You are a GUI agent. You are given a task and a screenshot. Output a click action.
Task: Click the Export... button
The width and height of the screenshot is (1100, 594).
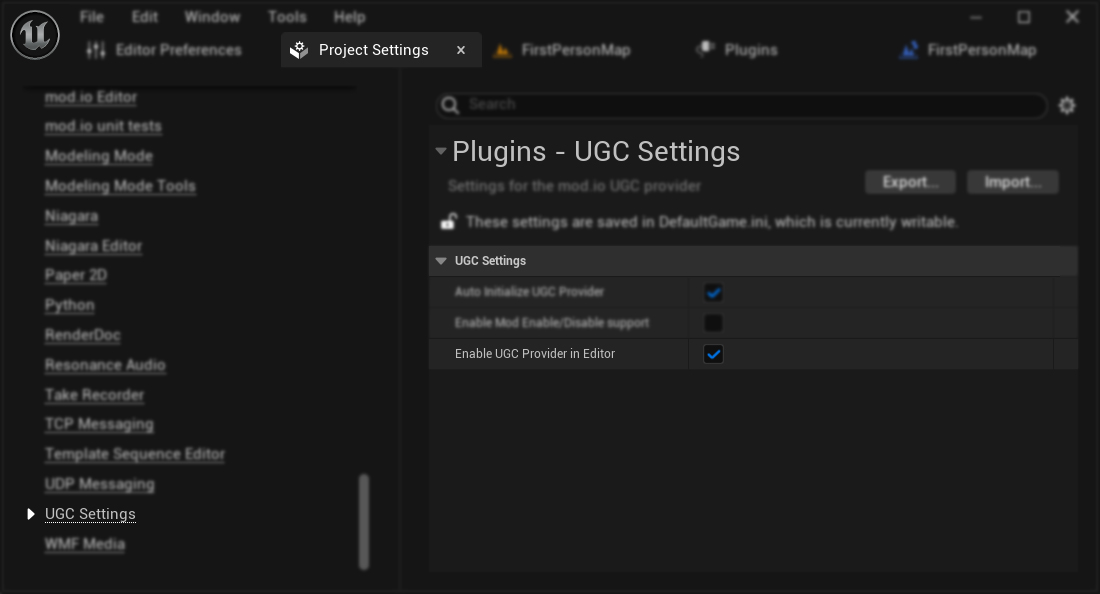click(910, 182)
